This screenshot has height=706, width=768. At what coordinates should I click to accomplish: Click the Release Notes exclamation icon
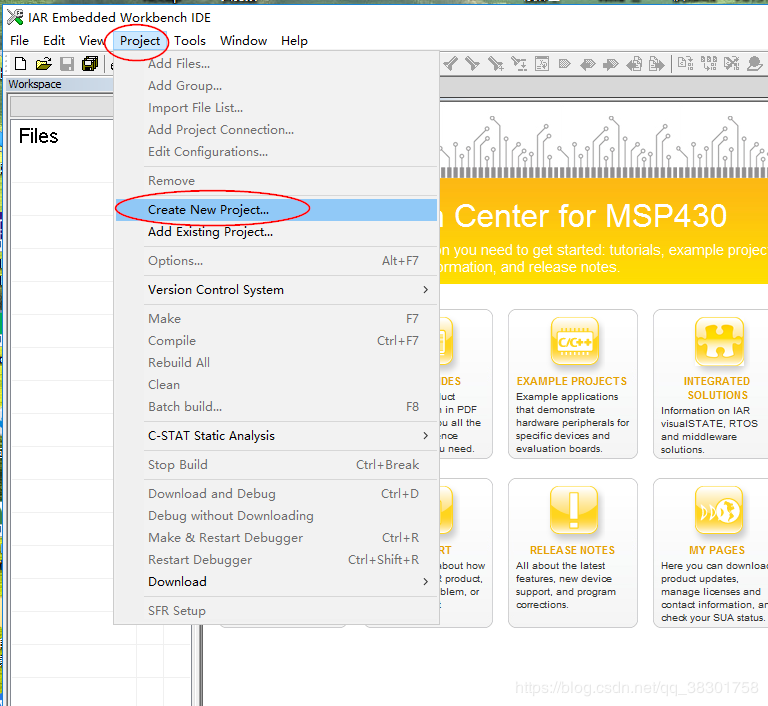point(573,512)
